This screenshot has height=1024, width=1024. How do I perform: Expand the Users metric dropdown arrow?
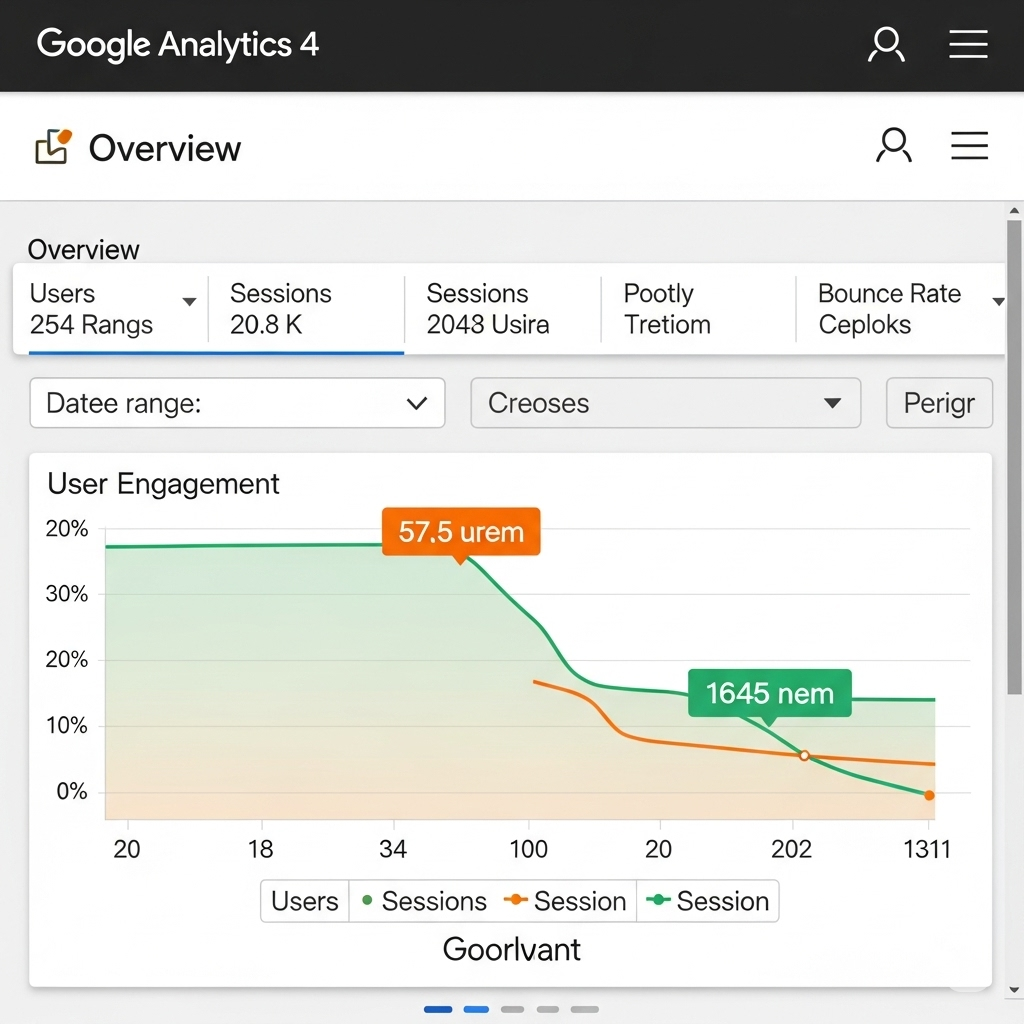(x=188, y=302)
